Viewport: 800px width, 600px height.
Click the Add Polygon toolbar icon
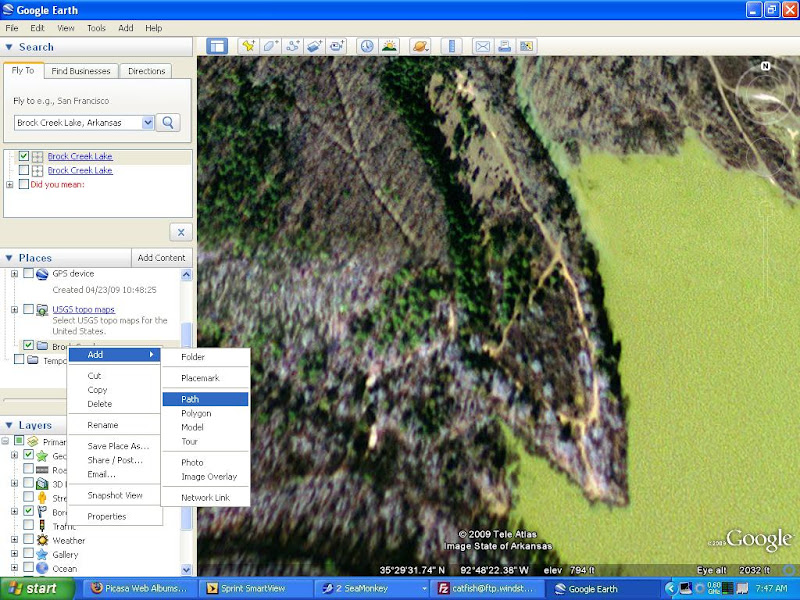271,46
